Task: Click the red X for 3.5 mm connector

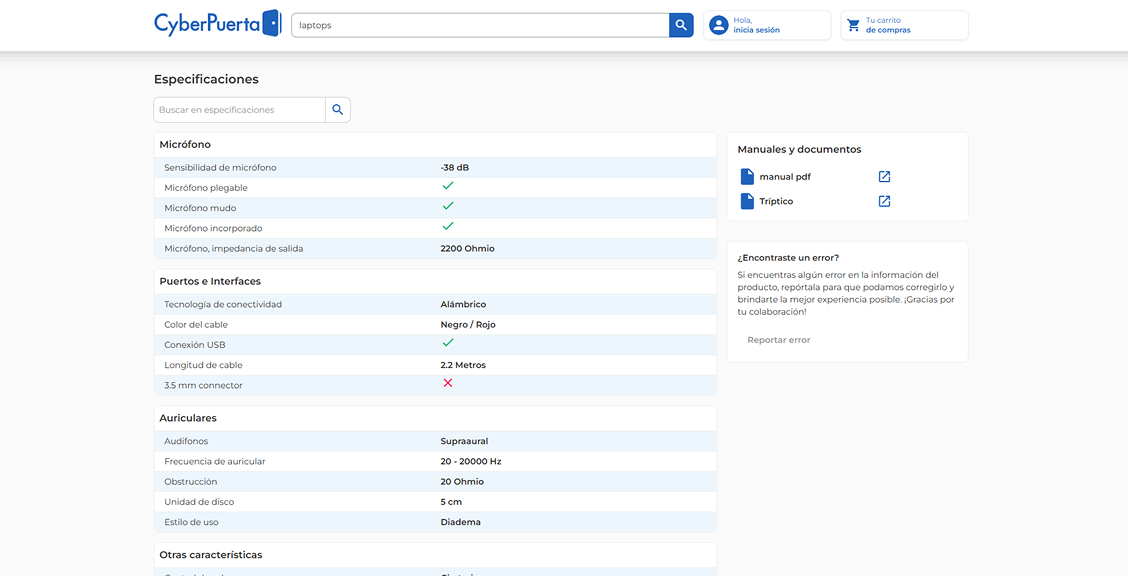Action: click(x=448, y=383)
